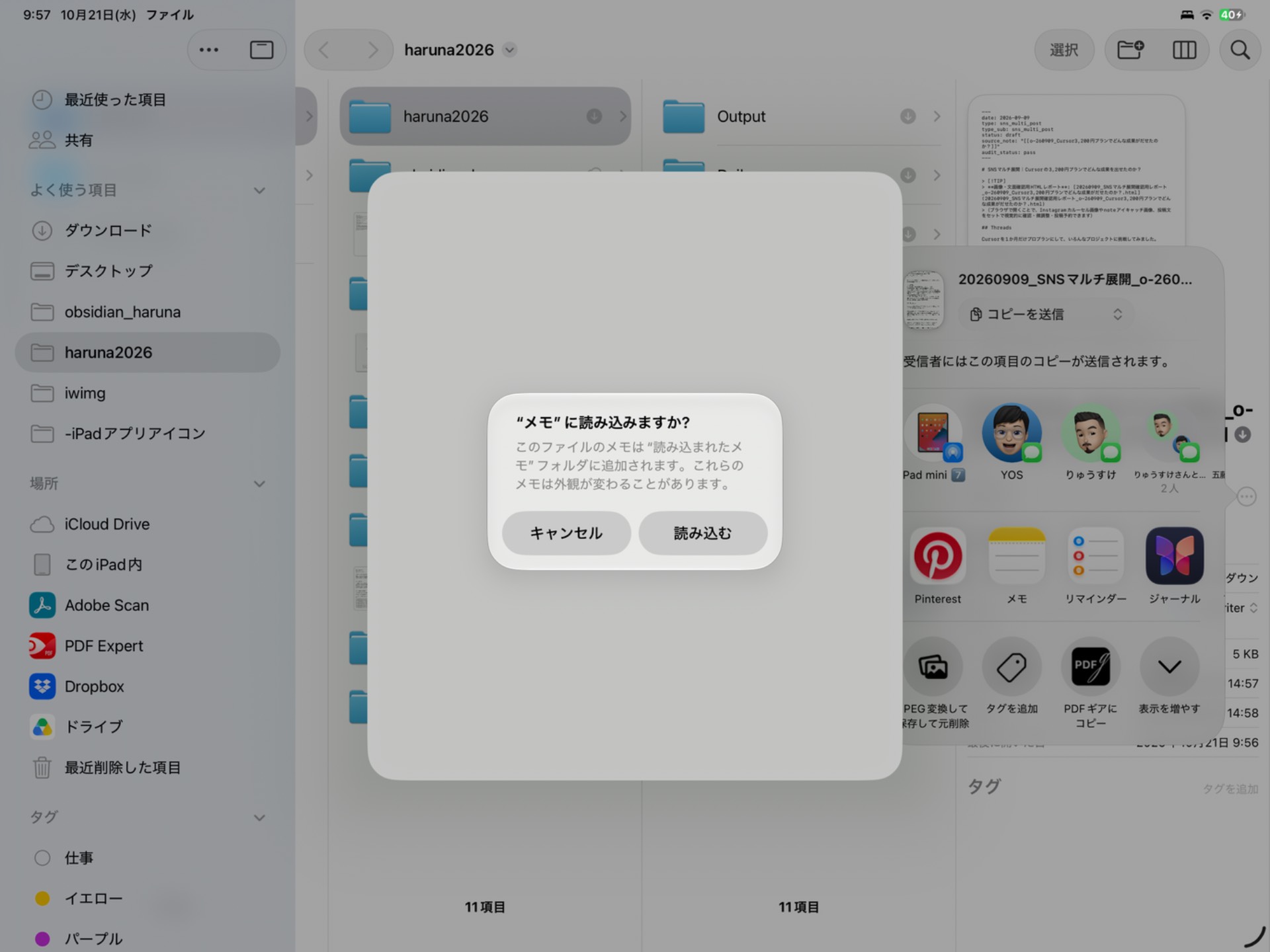Toggle the sidebar panel icon
Screen dimensions: 1270x952
(261, 50)
